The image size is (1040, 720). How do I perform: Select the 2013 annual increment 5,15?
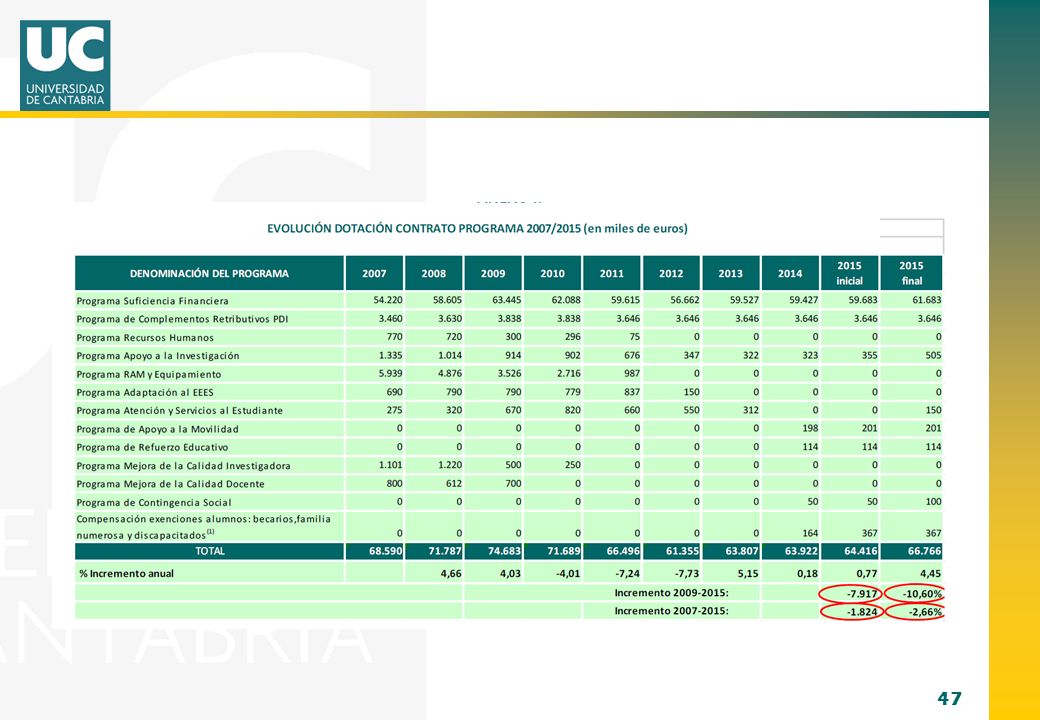coord(748,573)
